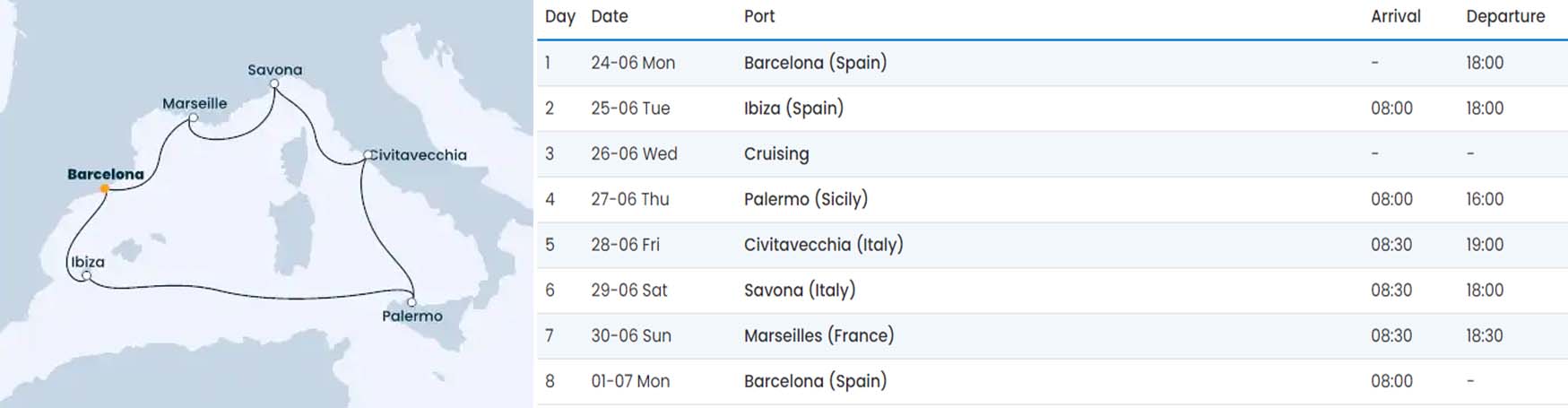Click the Date column header

[610, 16]
